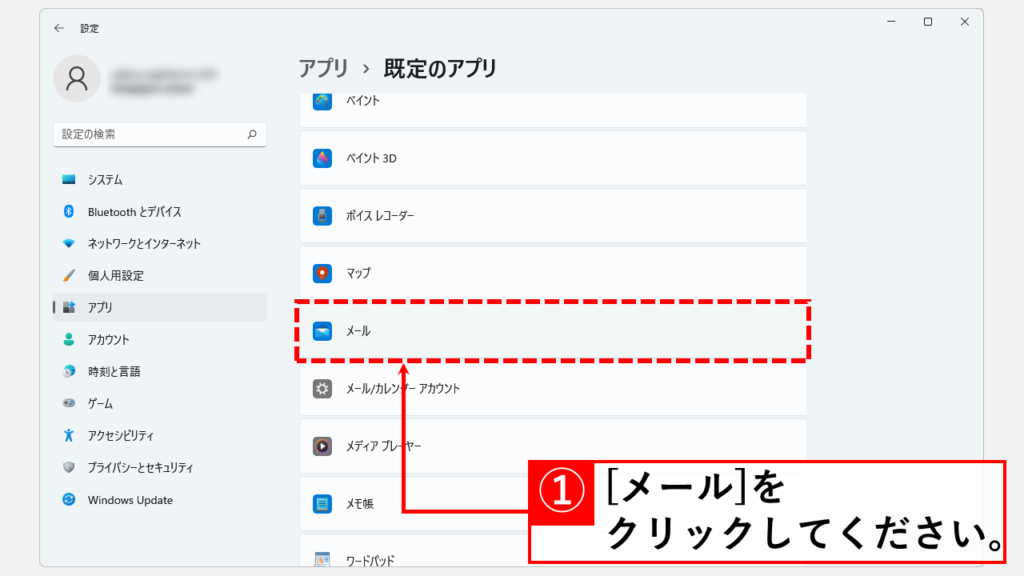Navigate to ネットワークとインターネット

(159, 244)
